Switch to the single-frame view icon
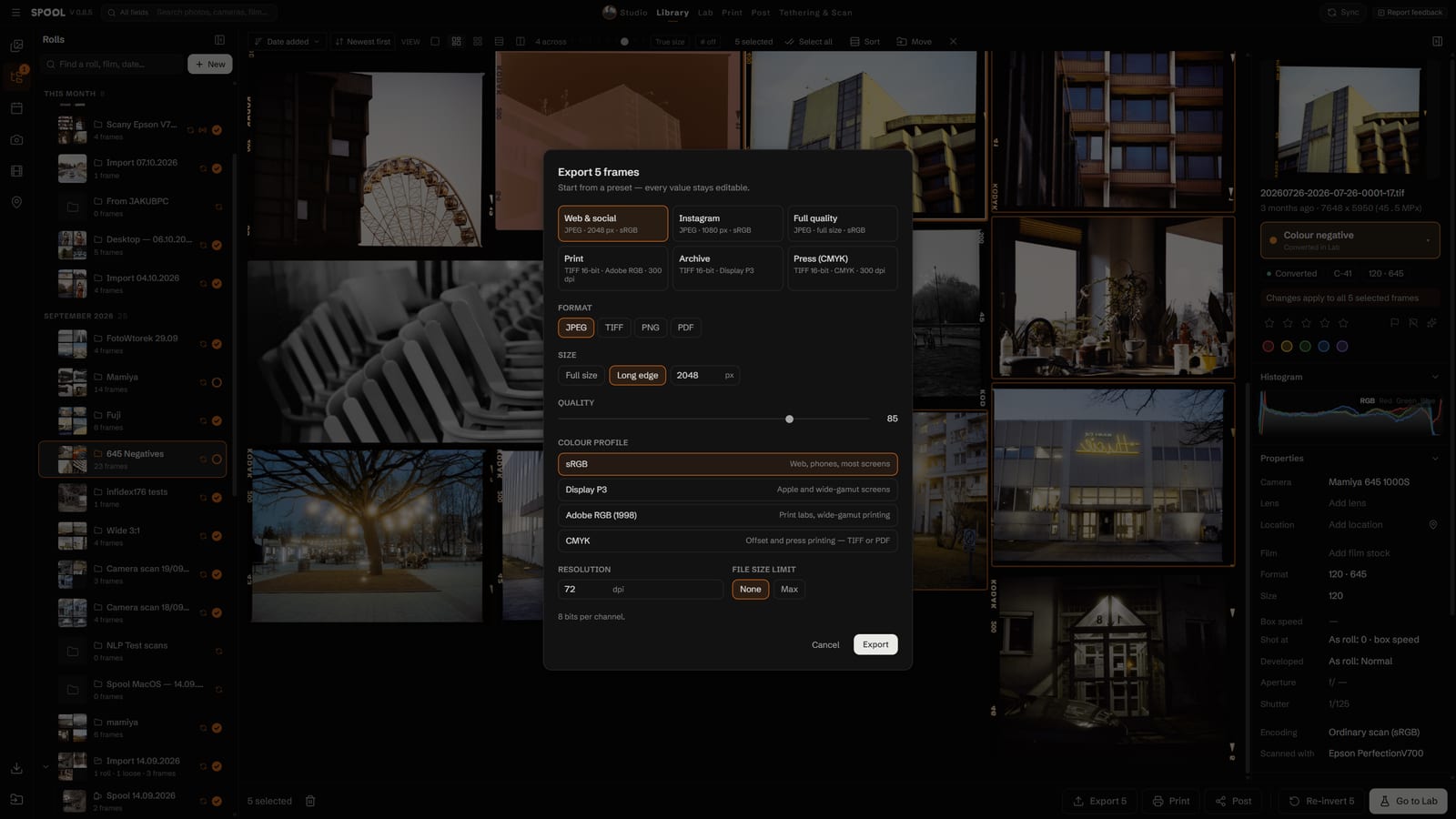This screenshot has width=1456, height=819. [x=435, y=42]
